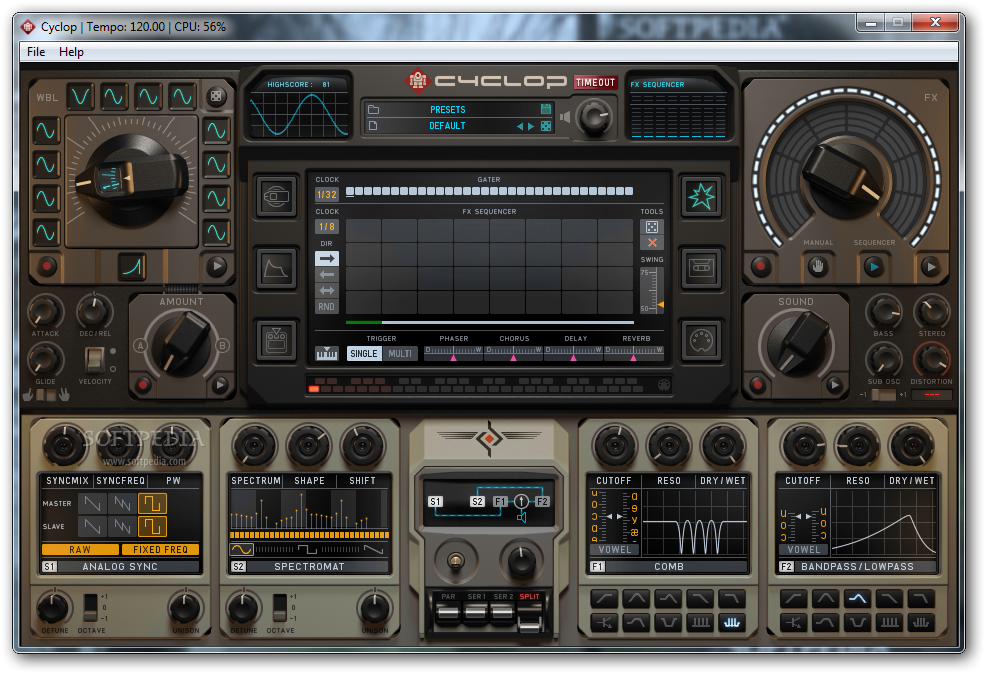Toggle the RAW option in Analog Sync

(x=80, y=550)
